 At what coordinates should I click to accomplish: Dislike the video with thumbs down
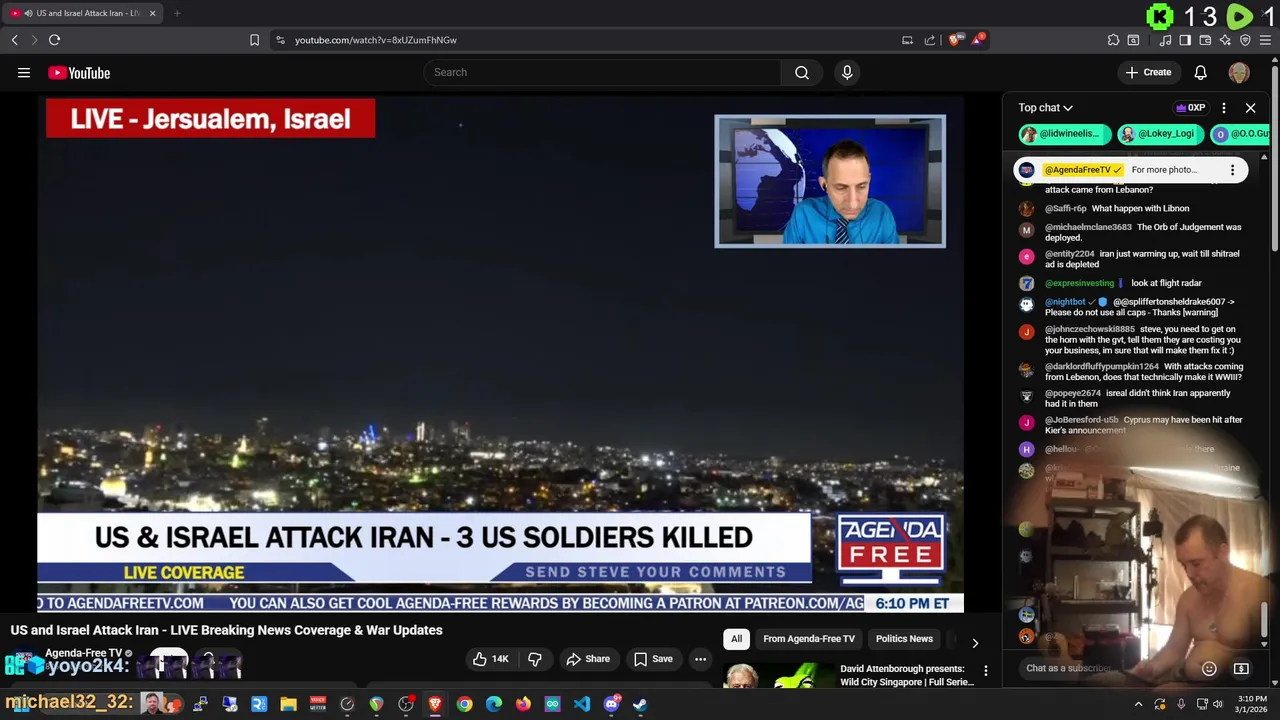(535, 659)
